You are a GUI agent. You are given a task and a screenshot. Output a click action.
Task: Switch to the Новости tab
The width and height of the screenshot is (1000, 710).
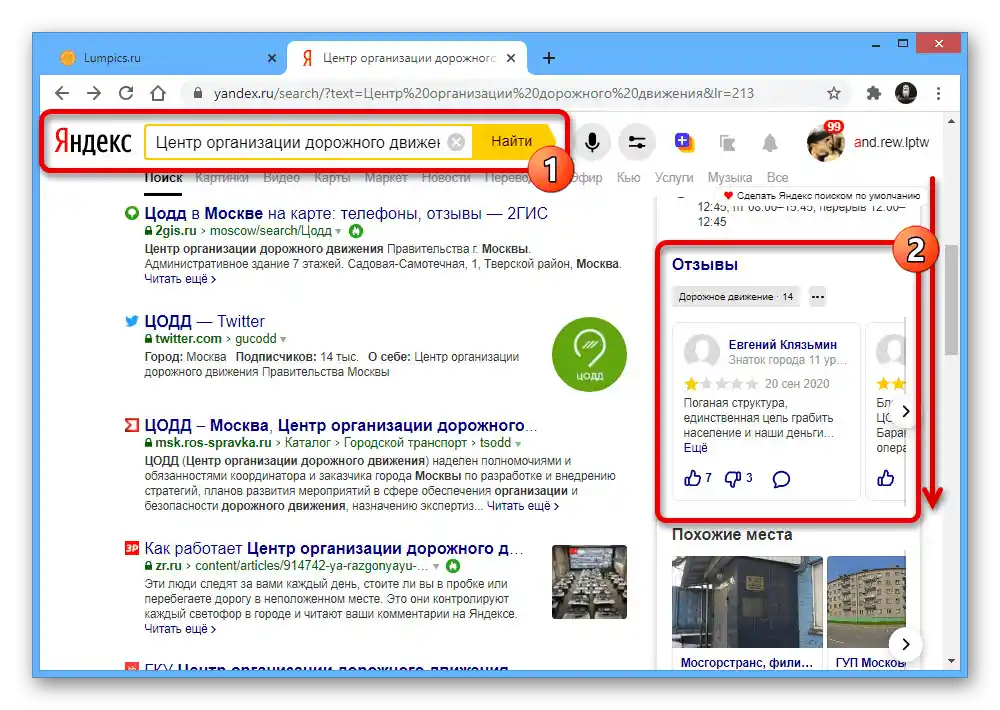coord(446,178)
